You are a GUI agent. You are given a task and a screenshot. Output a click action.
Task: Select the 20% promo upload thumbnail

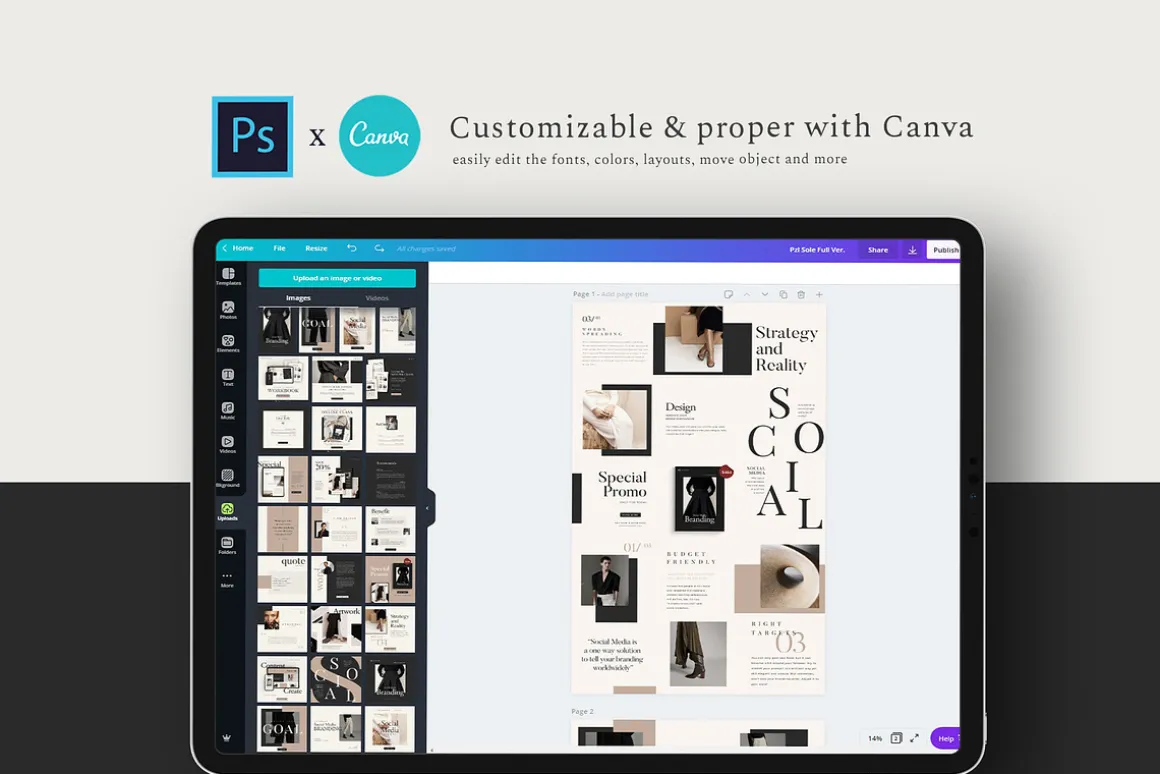(x=337, y=479)
